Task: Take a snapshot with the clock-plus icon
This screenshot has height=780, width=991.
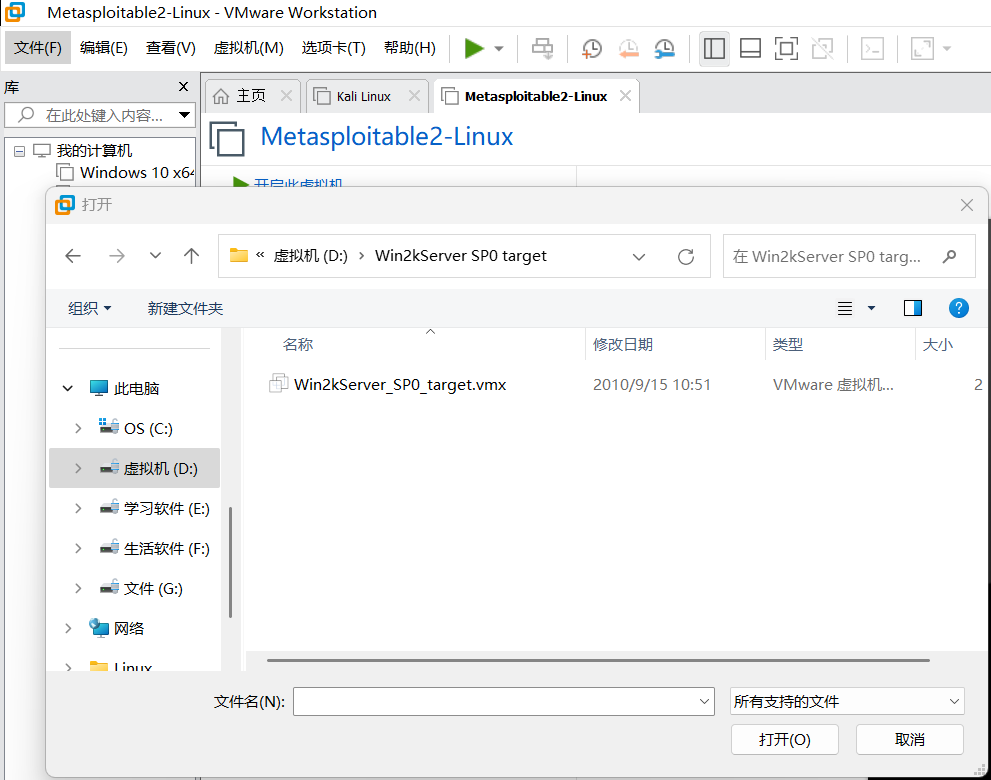Action: tap(592, 49)
